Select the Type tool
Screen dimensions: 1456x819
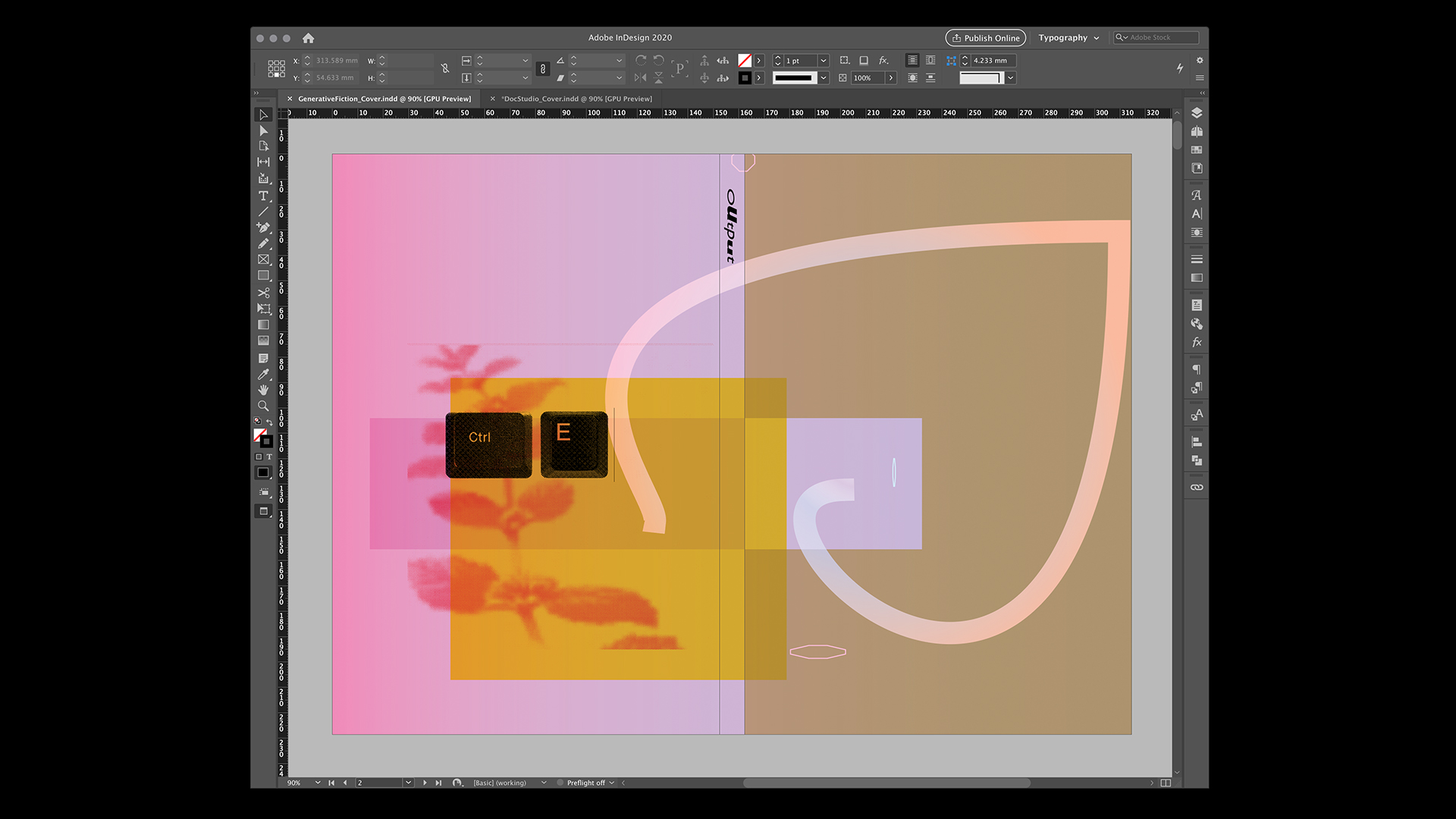tap(263, 196)
